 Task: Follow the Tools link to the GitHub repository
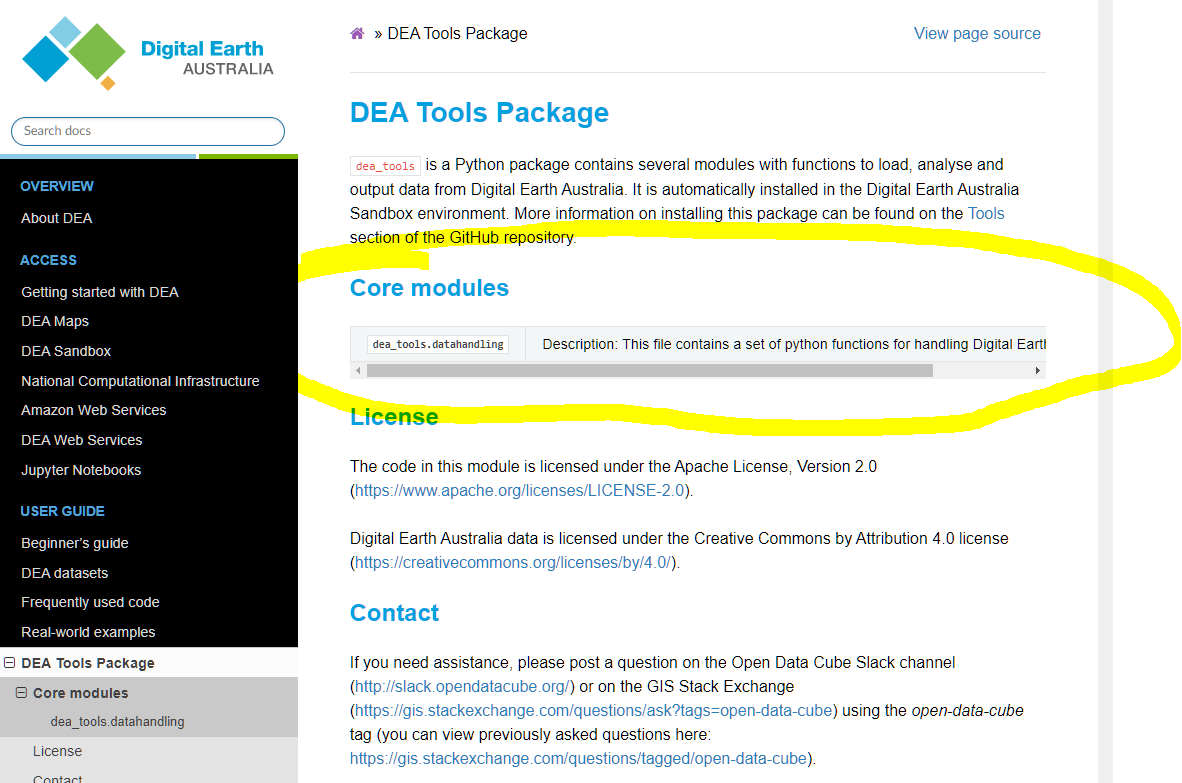(986, 213)
